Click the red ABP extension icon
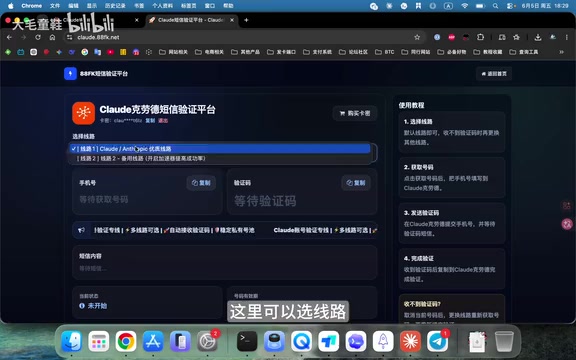The width and height of the screenshot is (576, 360). point(451,37)
